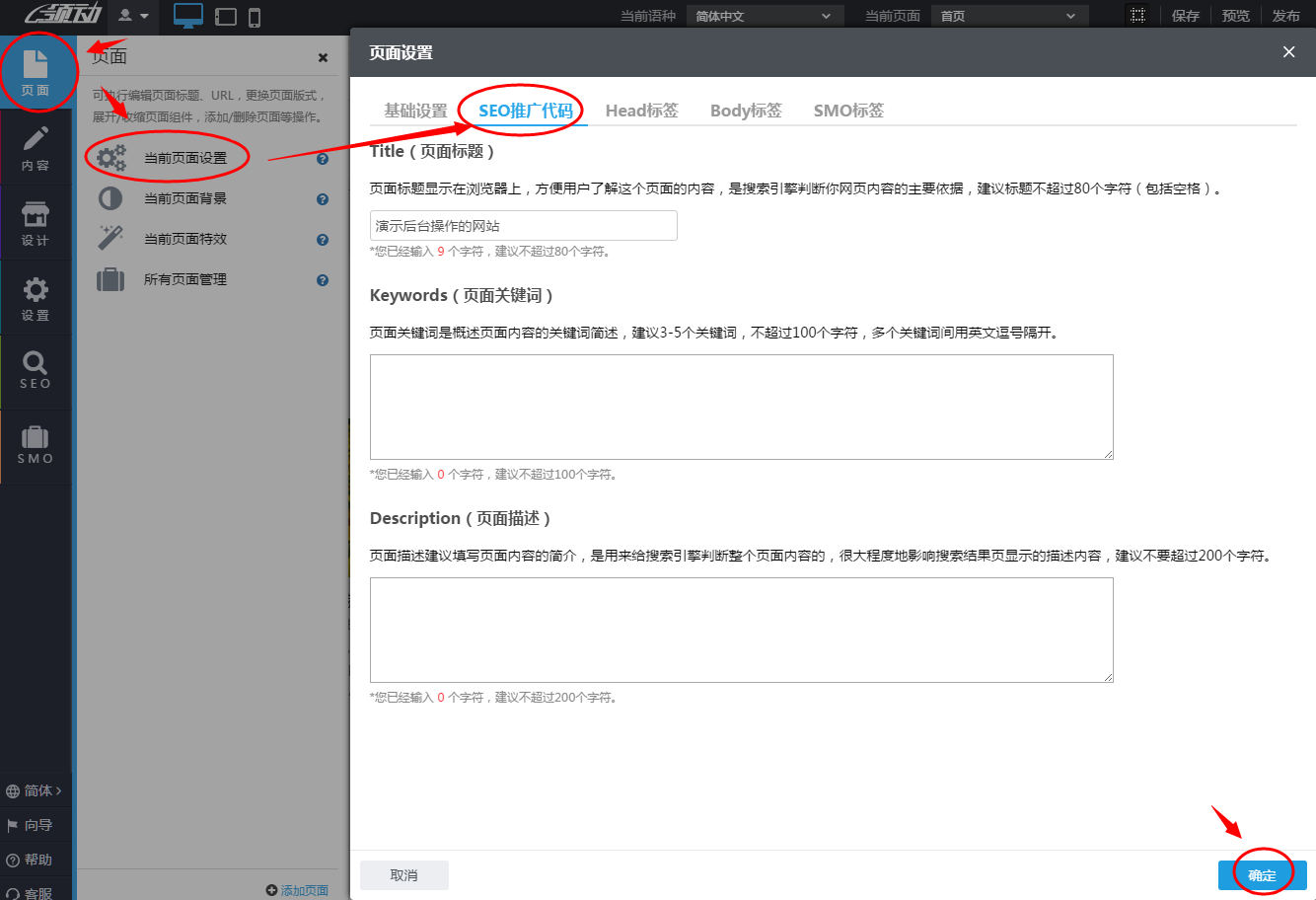This screenshot has width=1316, height=900.
Task: Open the SEO panel in the sidebar
Action: pos(37,370)
